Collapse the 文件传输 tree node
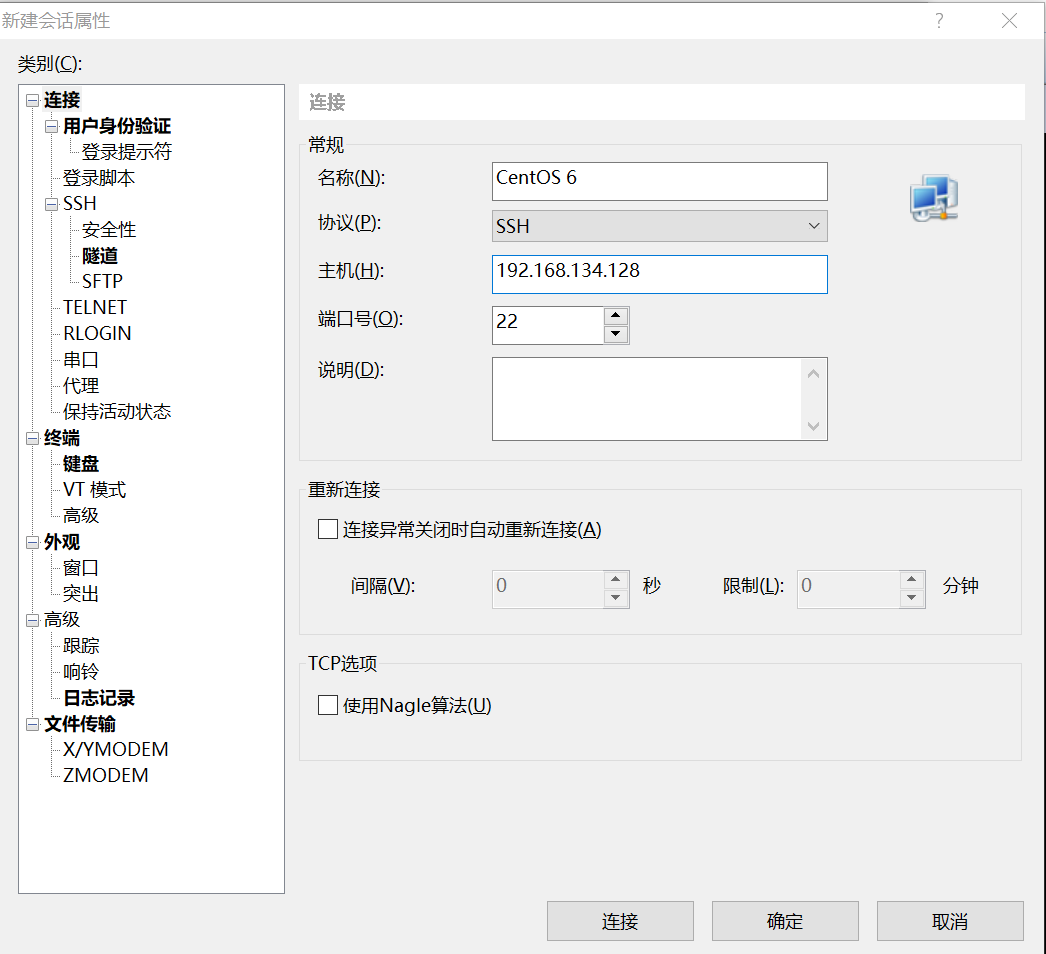Viewport: 1046px width, 954px height. pyautogui.click(x=32, y=725)
